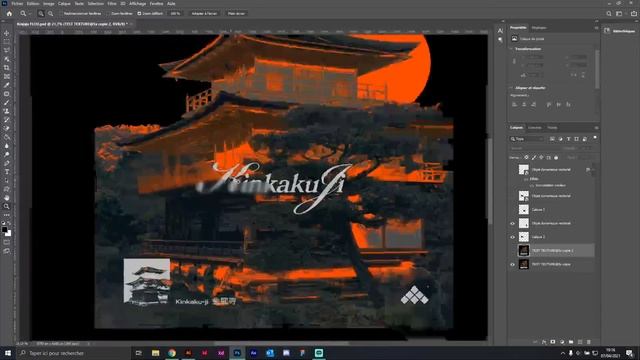Open the blend mode dropdown
The width and height of the screenshot is (640, 360).
[536, 148]
